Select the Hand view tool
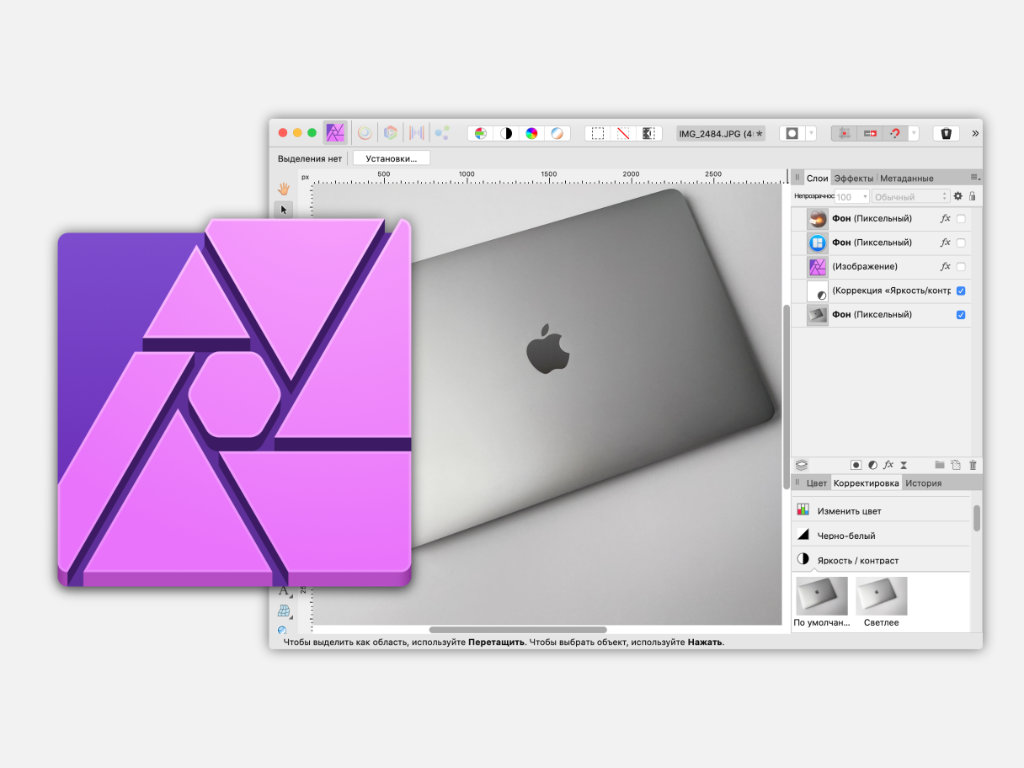The width and height of the screenshot is (1024, 768). 283,189
